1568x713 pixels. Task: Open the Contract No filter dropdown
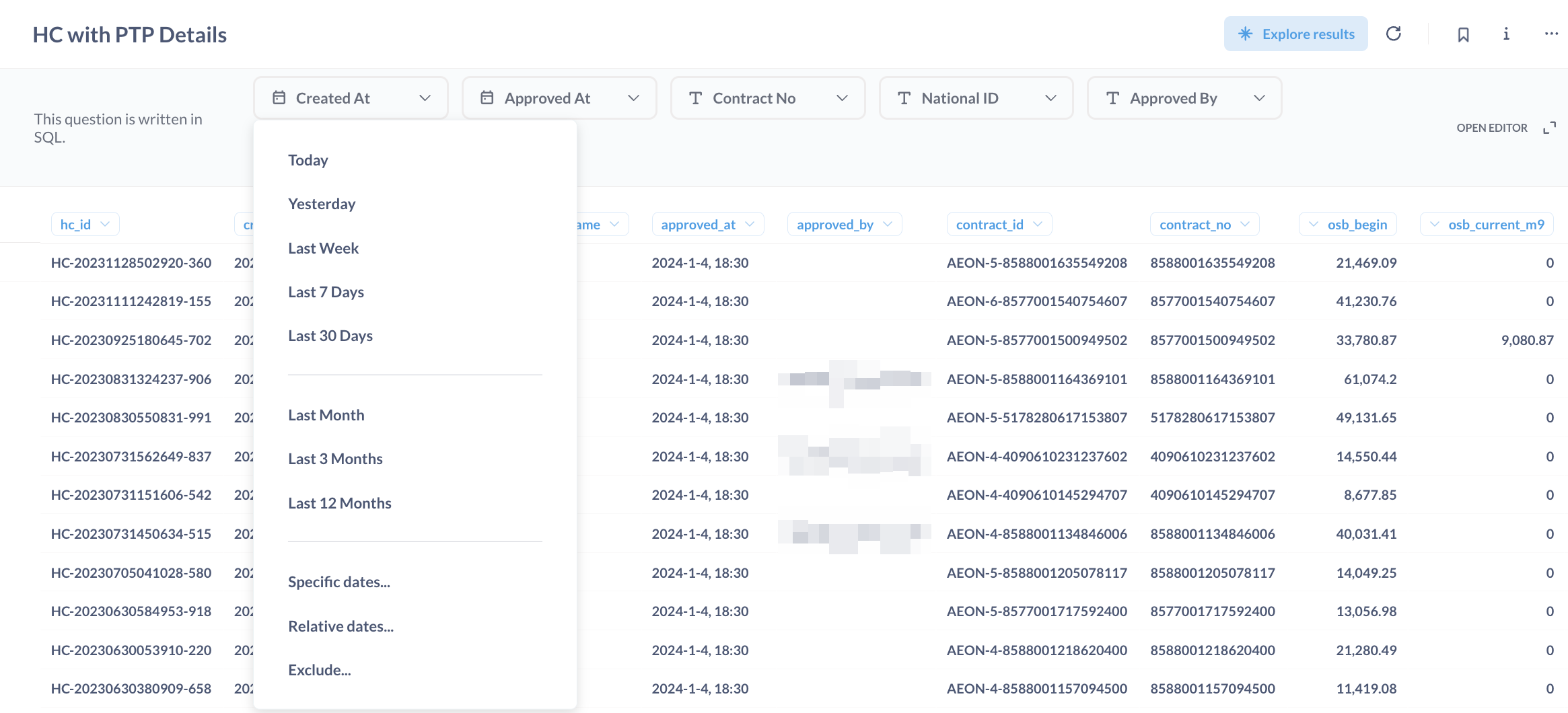click(x=768, y=98)
